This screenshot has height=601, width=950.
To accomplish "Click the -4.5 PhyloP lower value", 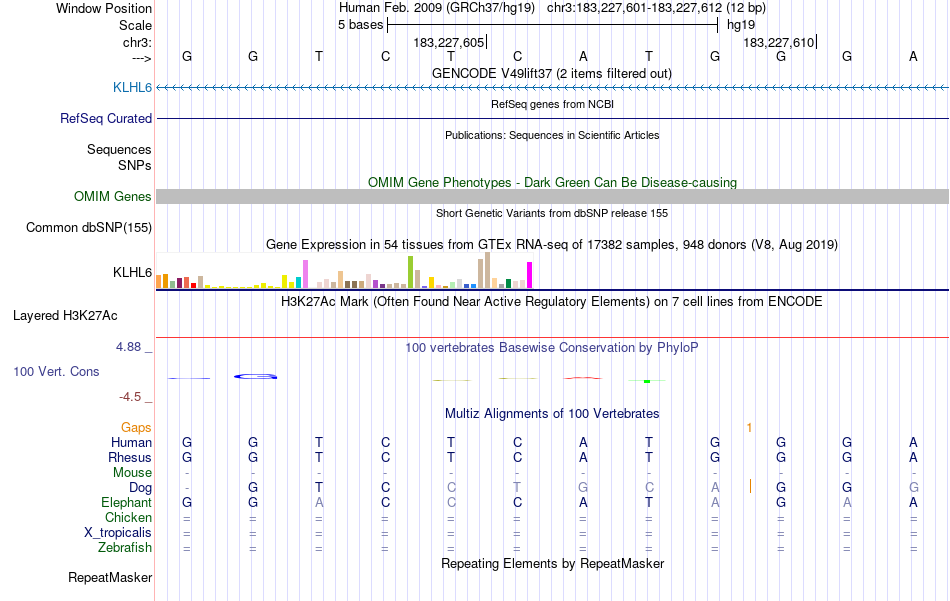I will click(130, 397).
